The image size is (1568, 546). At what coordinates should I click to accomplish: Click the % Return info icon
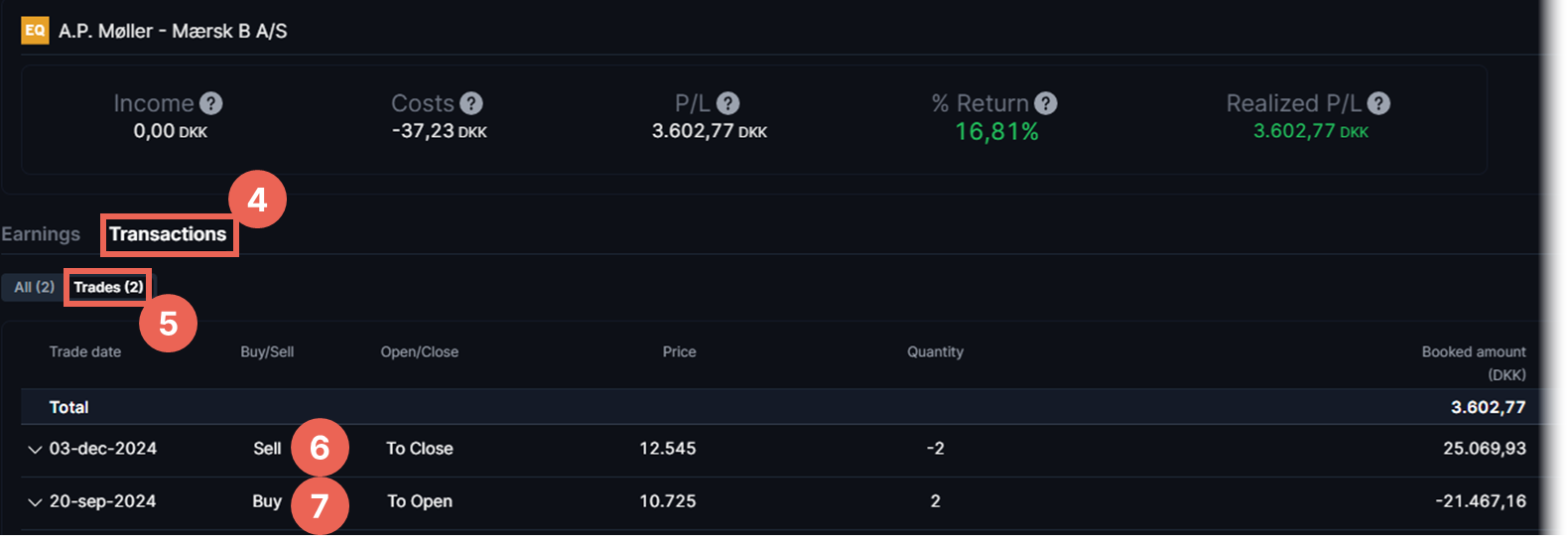pyautogui.click(x=1045, y=103)
